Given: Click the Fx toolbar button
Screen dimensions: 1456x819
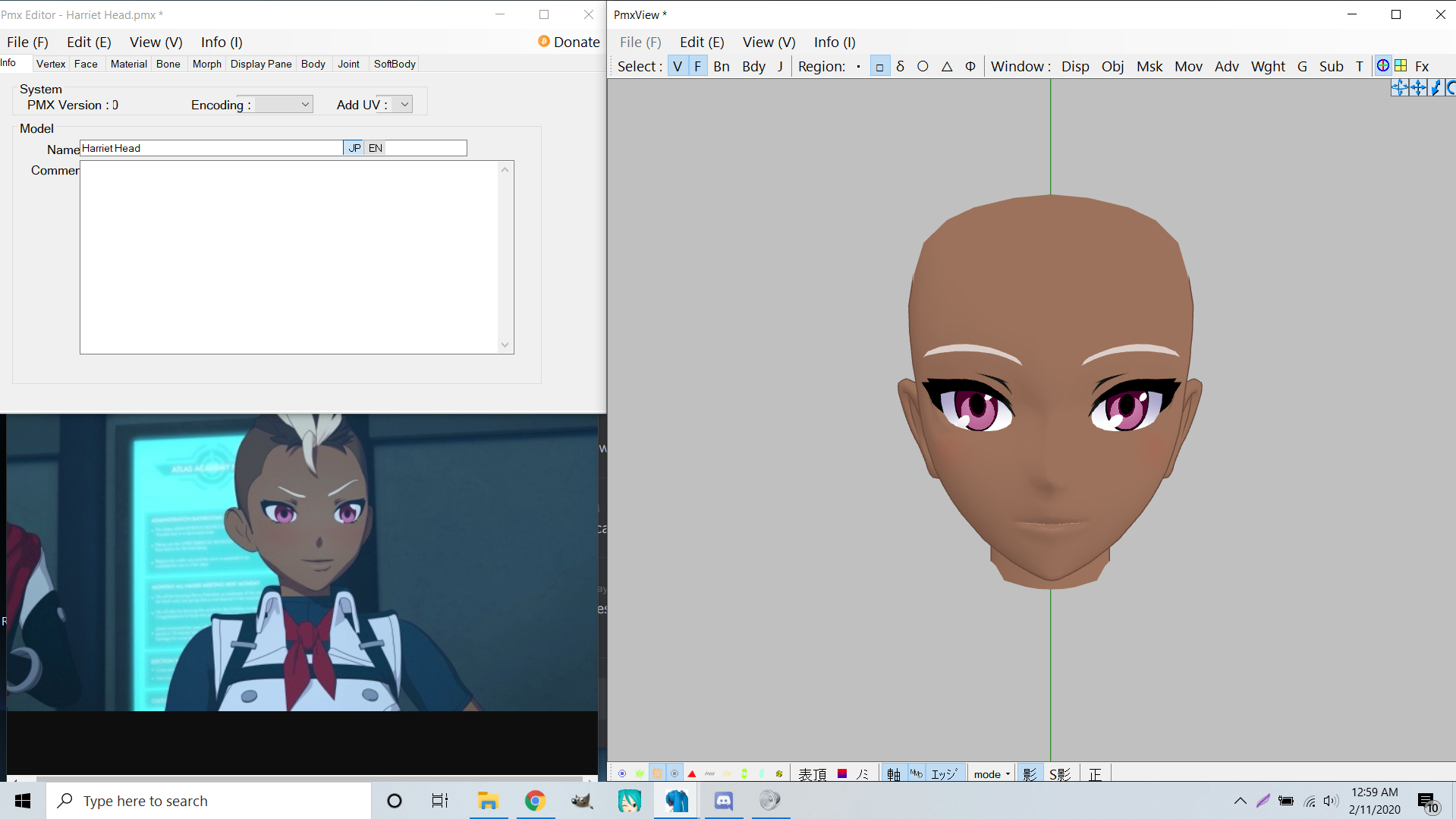Looking at the screenshot, I should point(1422,66).
